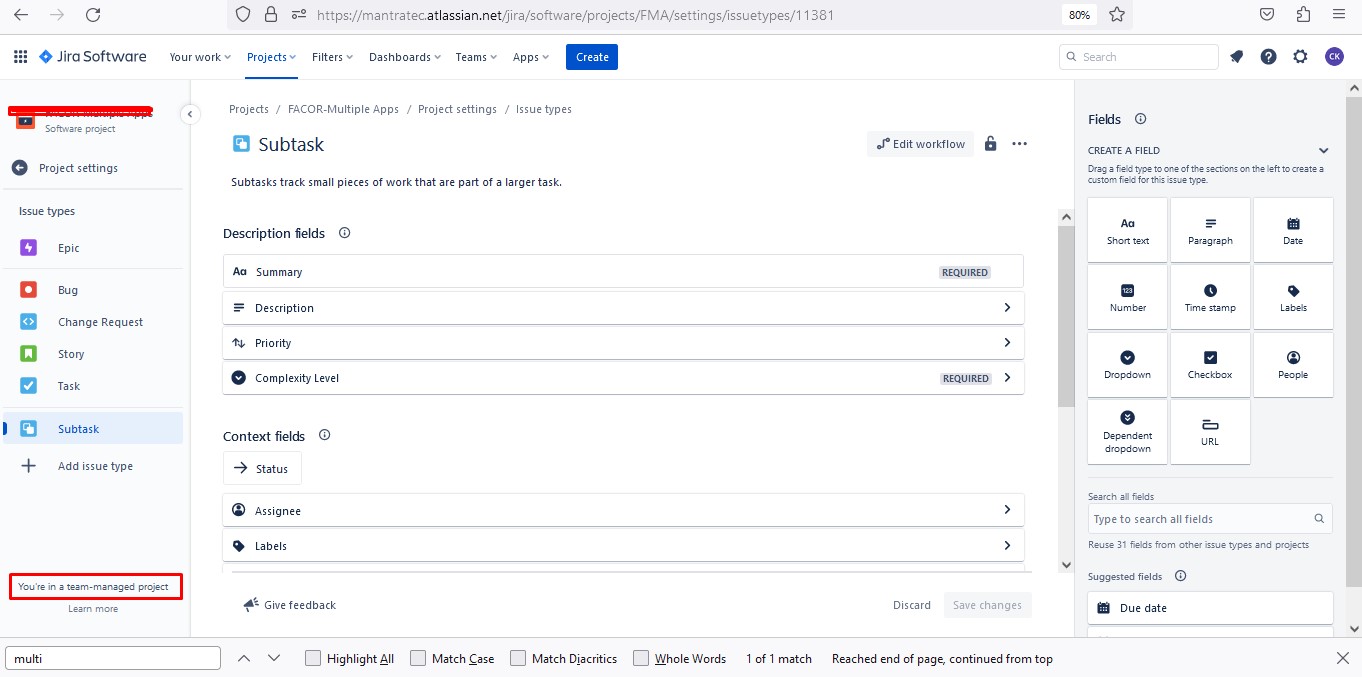This screenshot has height=677, width=1362.
Task: Click the lock icon beside Edit workflow
Action: click(x=991, y=143)
